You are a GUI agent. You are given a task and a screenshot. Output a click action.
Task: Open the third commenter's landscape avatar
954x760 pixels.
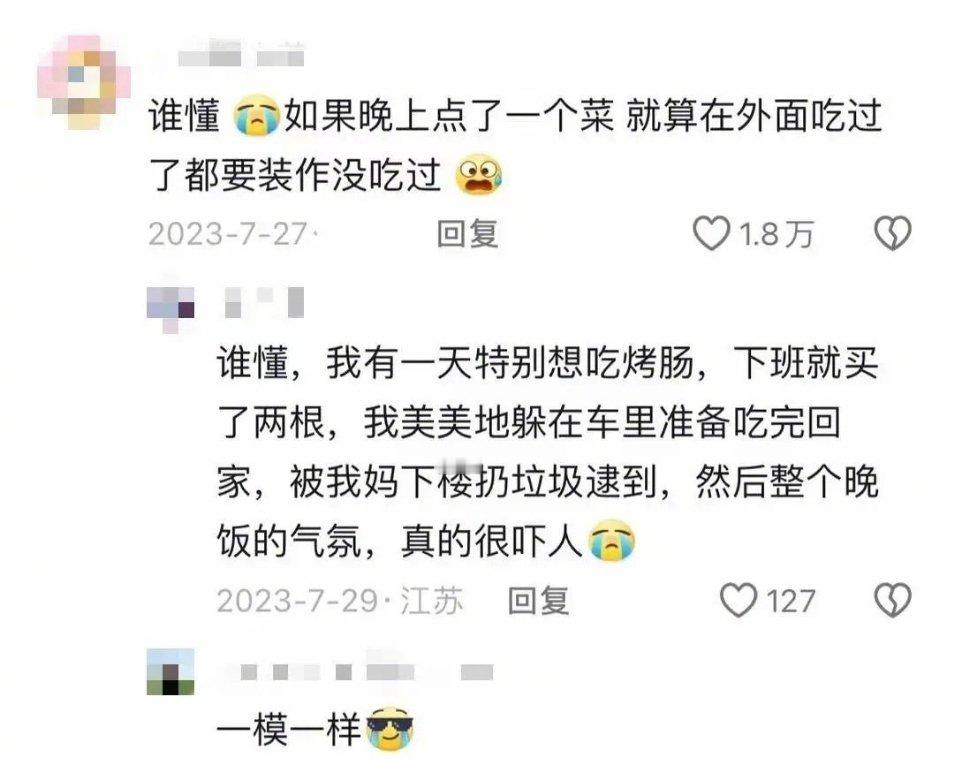click(x=171, y=672)
